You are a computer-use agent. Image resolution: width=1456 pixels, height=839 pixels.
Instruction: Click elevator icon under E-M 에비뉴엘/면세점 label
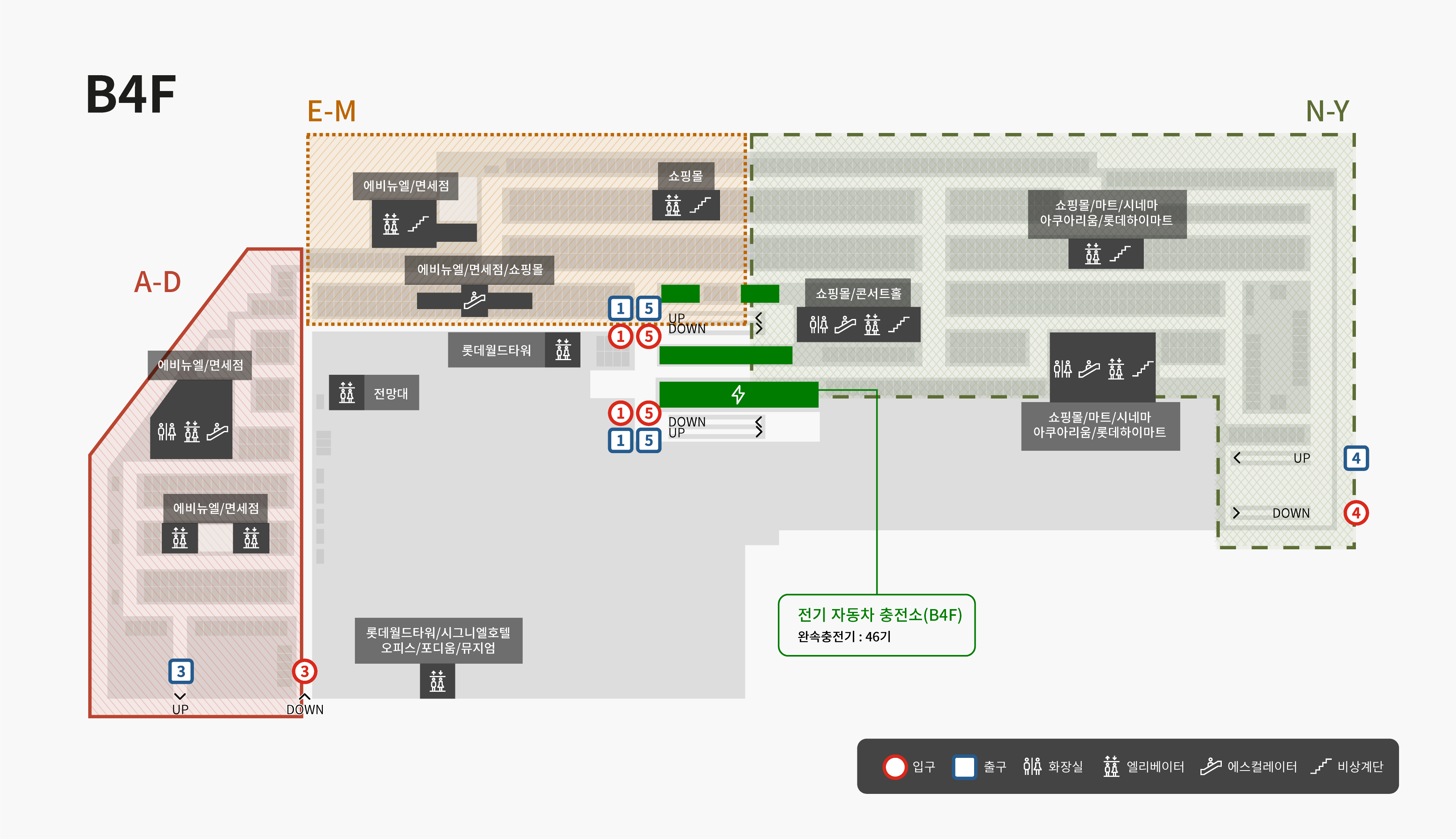(391, 224)
